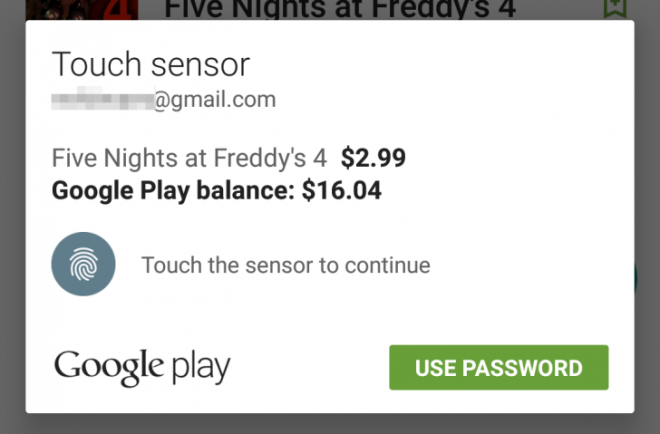This screenshot has height=434, width=660.
Task: Click the dimmed background left of the dialog
Action: (x=12, y=220)
